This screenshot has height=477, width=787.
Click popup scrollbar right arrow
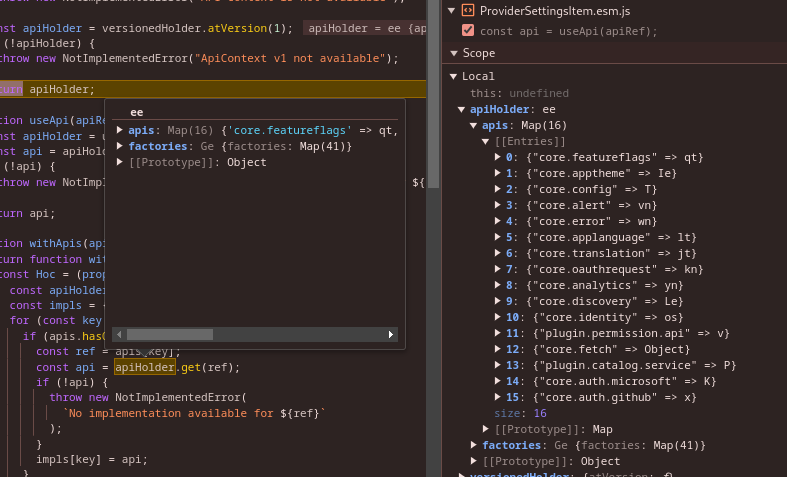click(393, 334)
